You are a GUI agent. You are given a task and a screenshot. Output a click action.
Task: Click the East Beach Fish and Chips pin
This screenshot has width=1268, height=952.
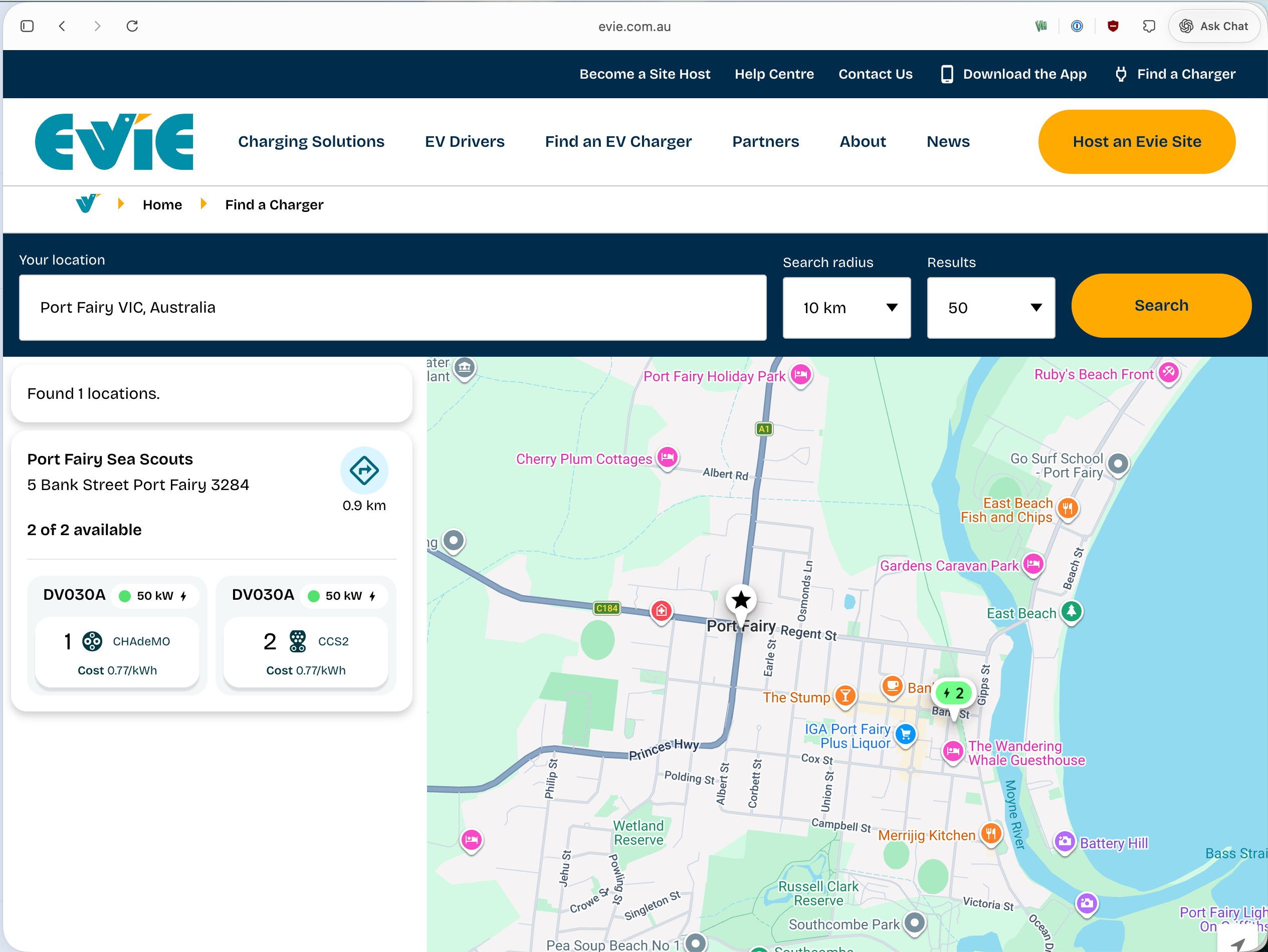pyautogui.click(x=1068, y=509)
